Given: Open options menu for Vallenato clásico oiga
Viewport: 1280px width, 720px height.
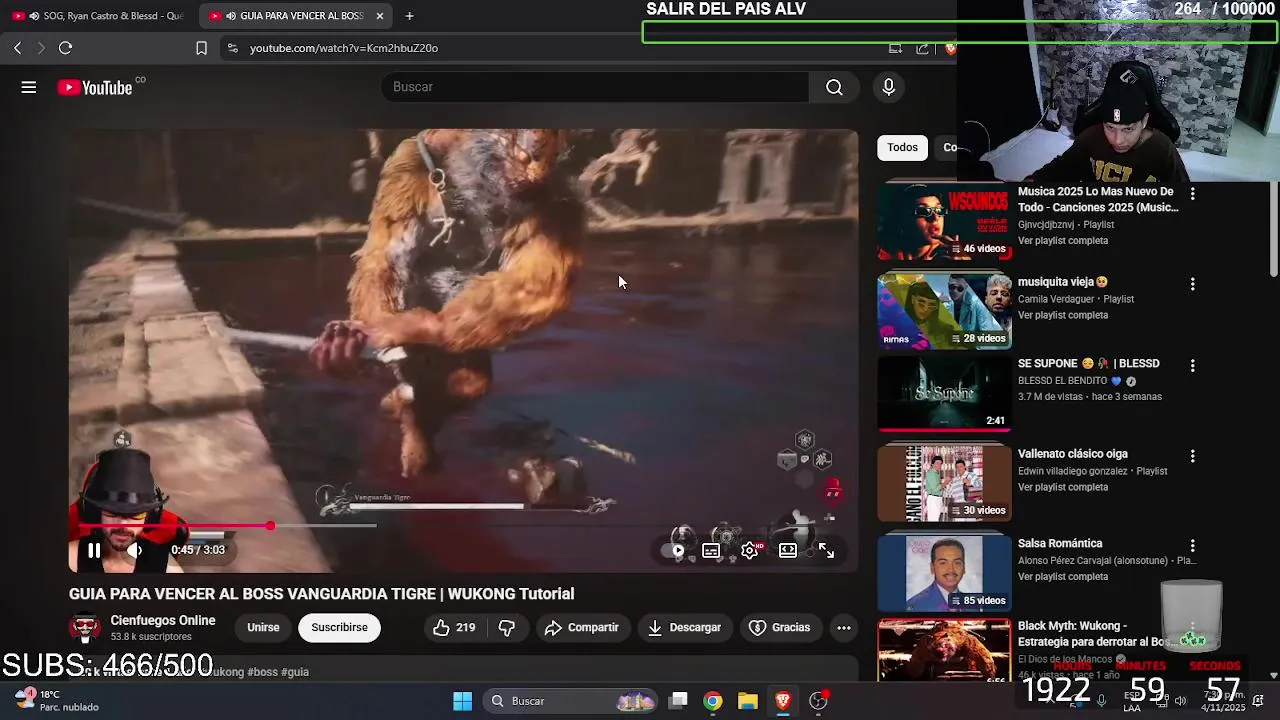Looking at the screenshot, I should tap(1192, 456).
